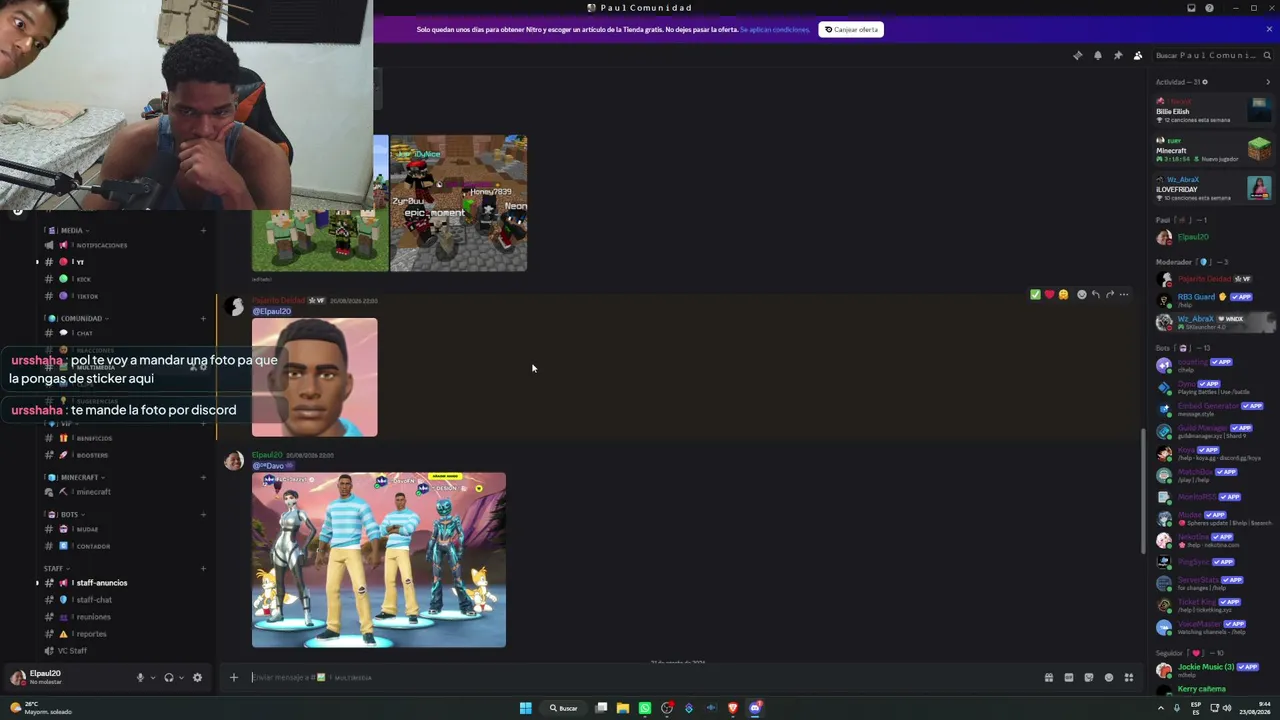Forward the hovered message

(x=1109, y=295)
